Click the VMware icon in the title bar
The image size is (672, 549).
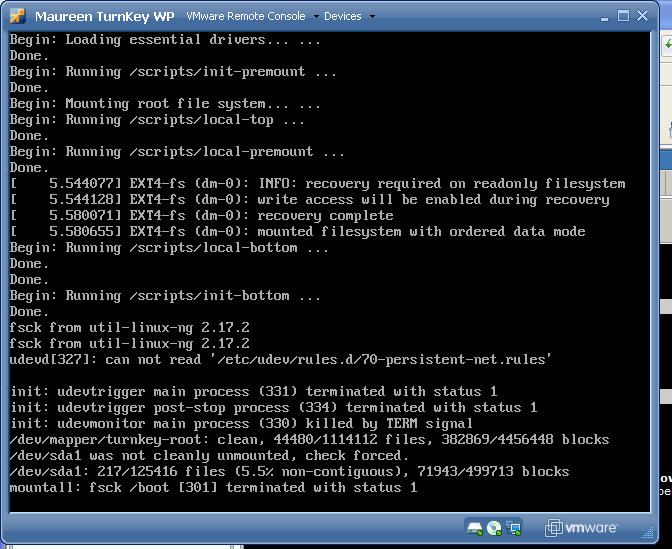[x=17, y=16]
